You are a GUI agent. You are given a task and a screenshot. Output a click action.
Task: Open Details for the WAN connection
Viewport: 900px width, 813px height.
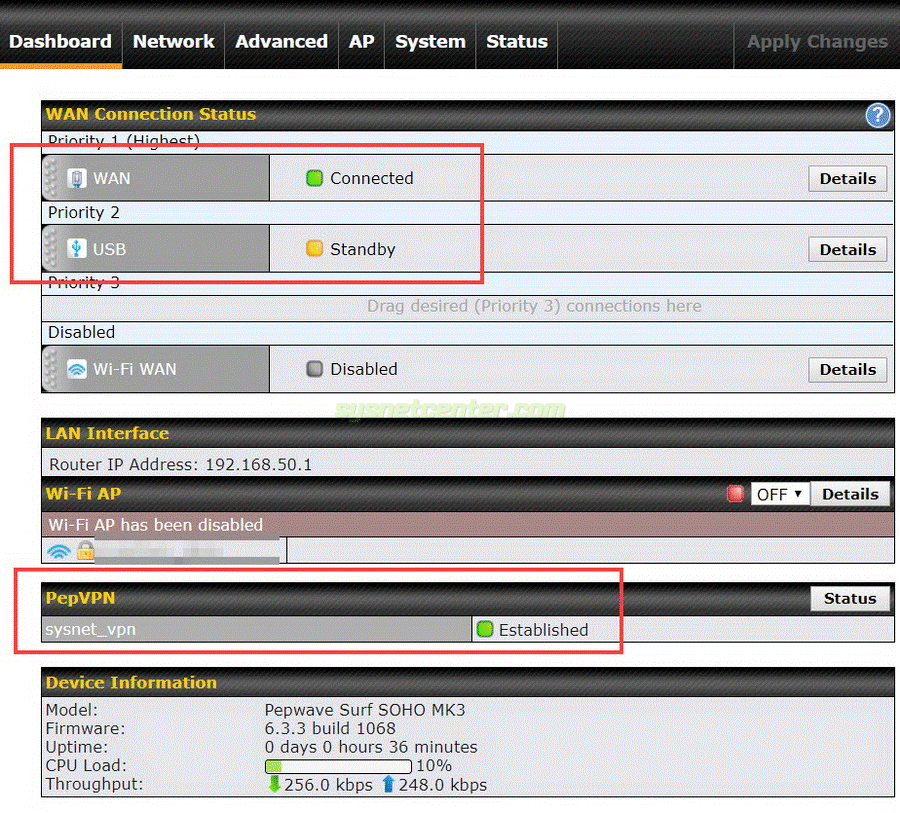point(848,179)
